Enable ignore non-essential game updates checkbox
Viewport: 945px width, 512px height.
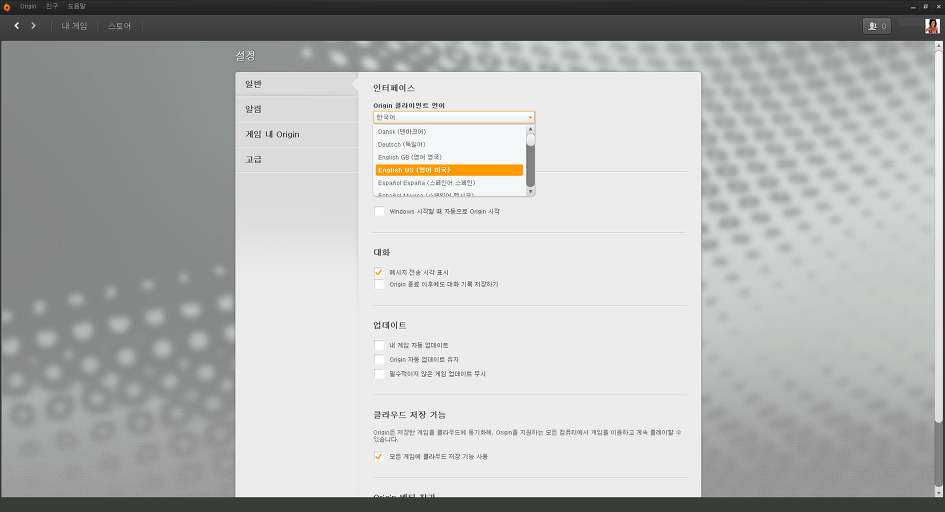click(379, 374)
